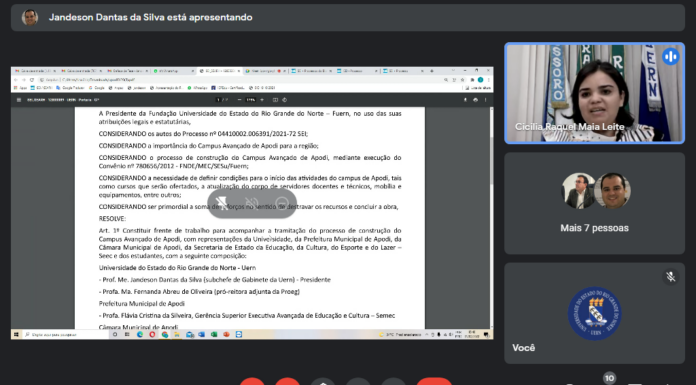The height and width of the screenshot is (385, 696).
Task: Select the active PDF document browser tab
Action: (219, 71)
